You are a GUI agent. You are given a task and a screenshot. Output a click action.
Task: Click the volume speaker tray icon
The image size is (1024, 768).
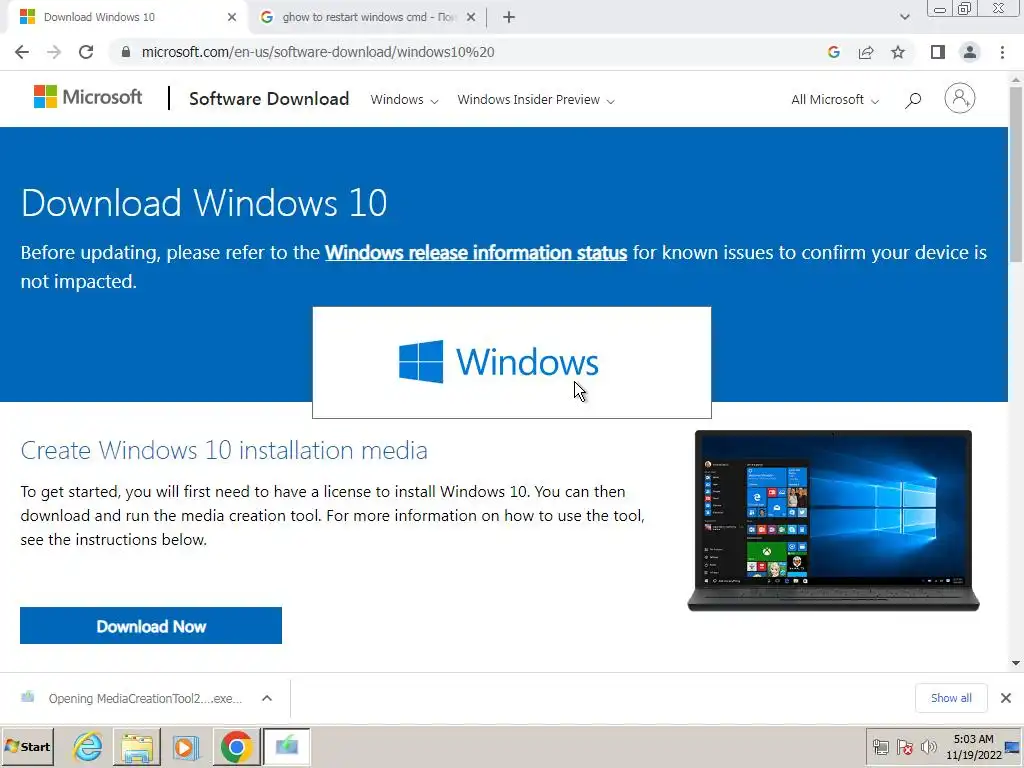click(x=928, y=747)
